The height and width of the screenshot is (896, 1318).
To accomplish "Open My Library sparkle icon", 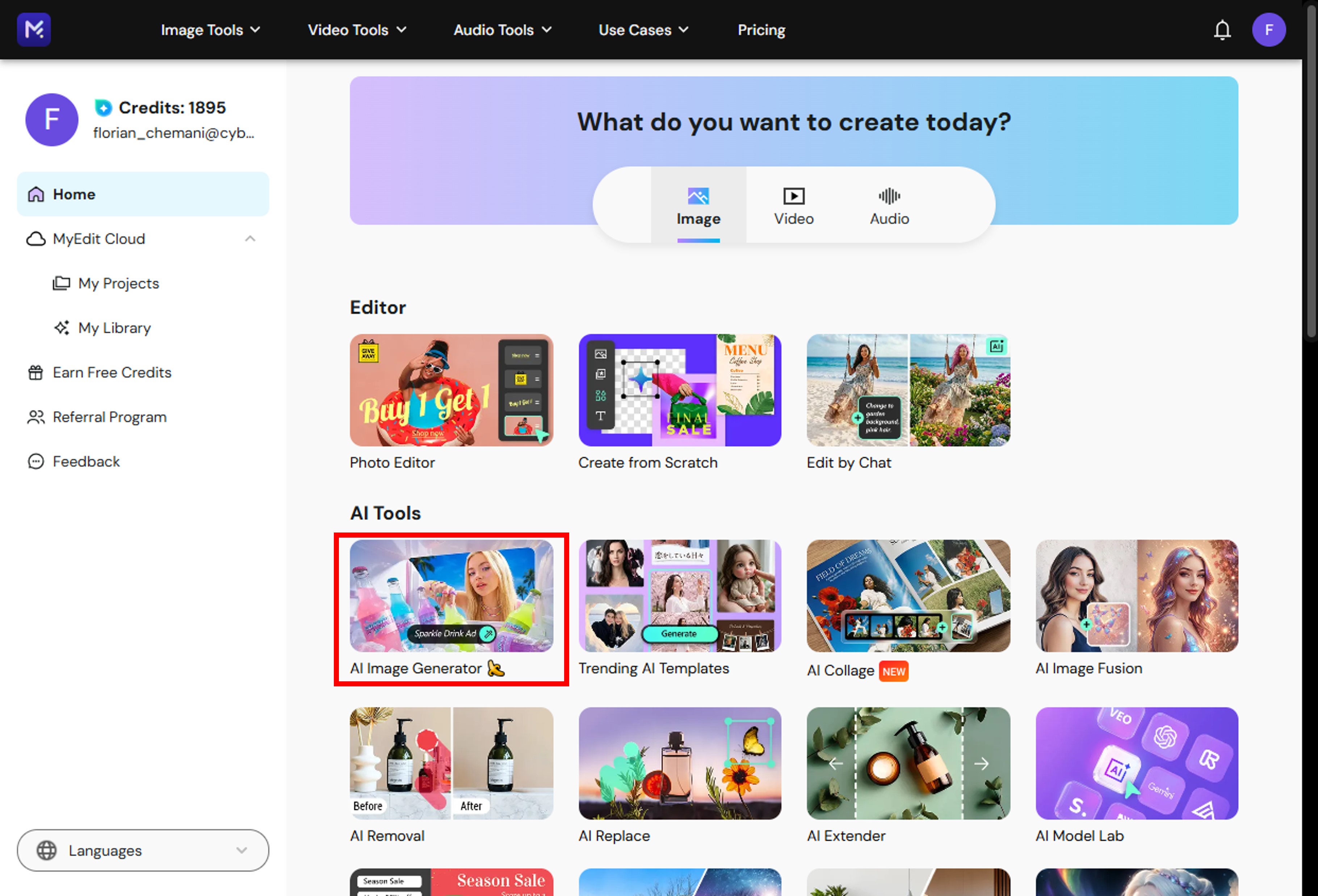I will [x=61, y=328].
